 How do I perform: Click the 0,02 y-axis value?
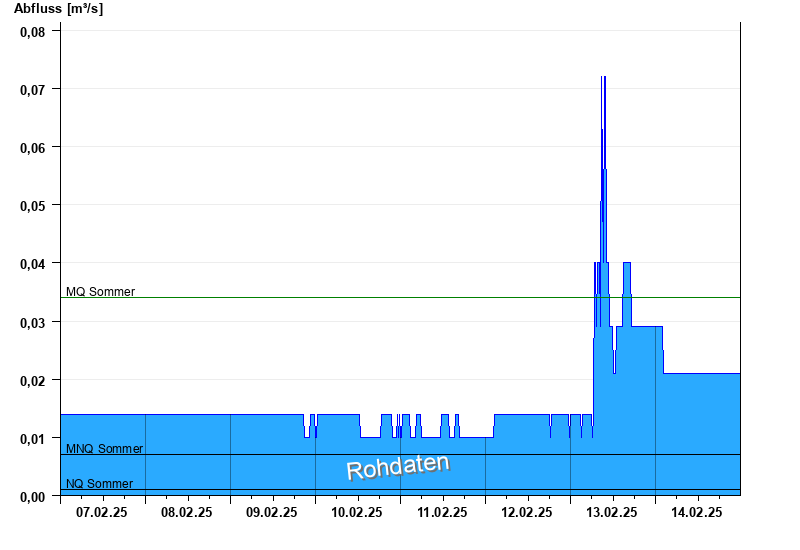click(33, 381)
